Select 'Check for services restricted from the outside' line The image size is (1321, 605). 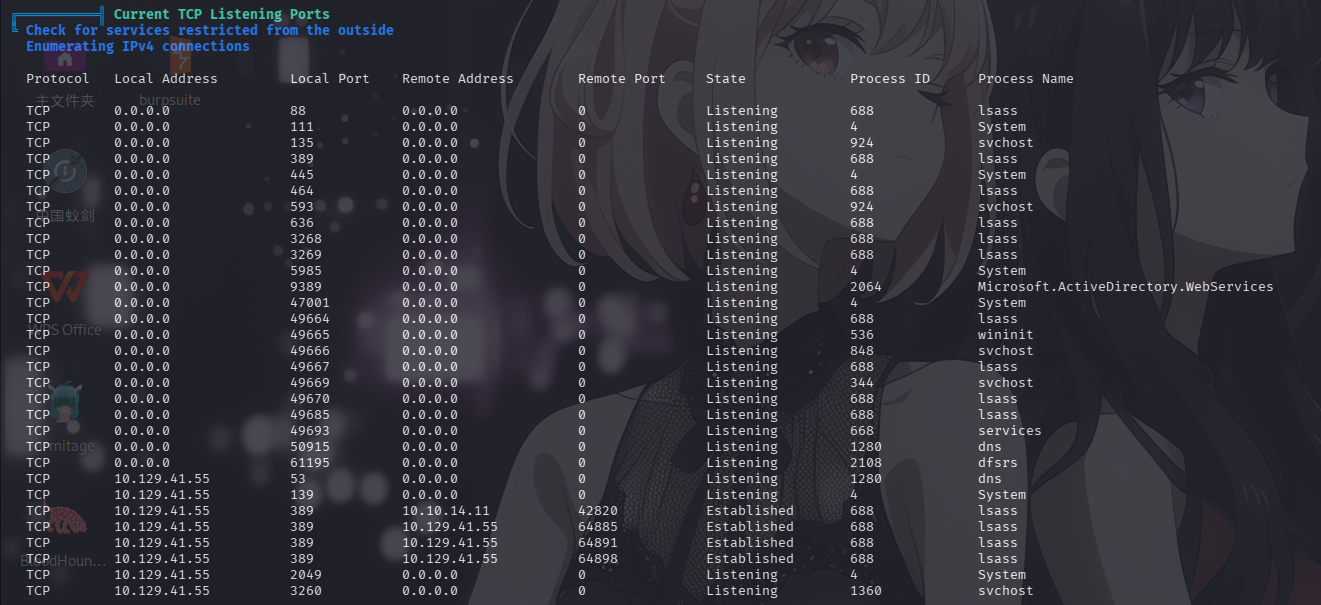click(x=210, y=31)
